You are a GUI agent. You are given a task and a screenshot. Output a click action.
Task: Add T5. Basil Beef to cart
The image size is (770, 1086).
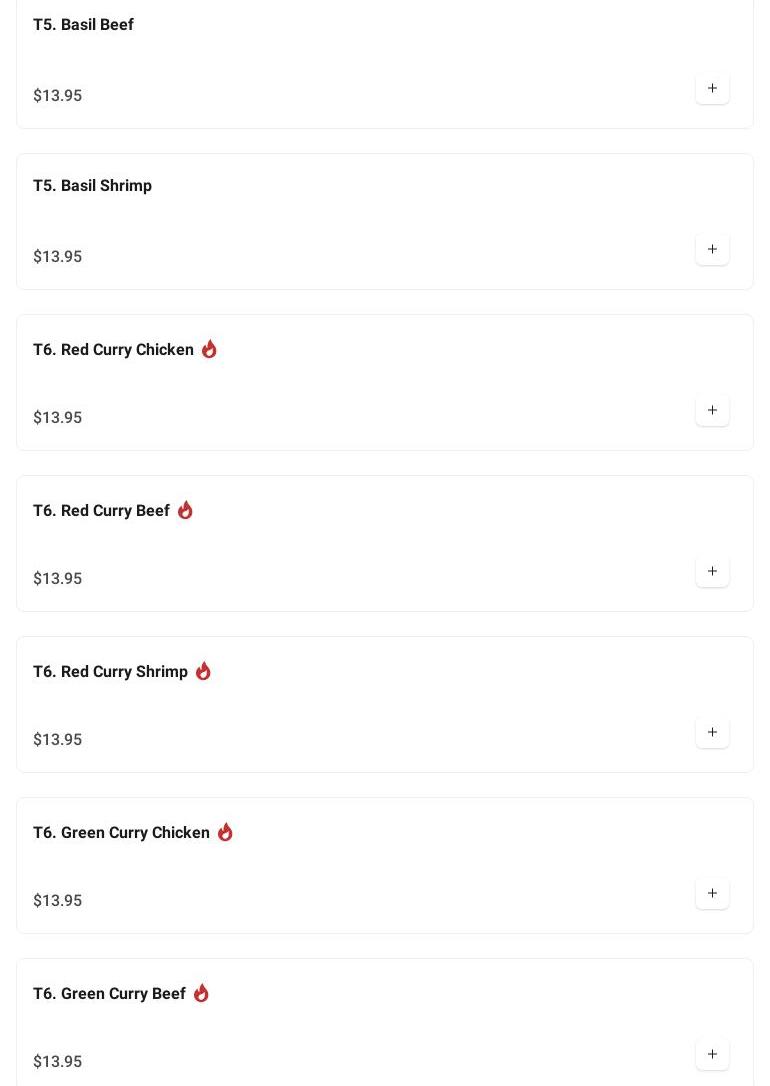coord(712,88)
